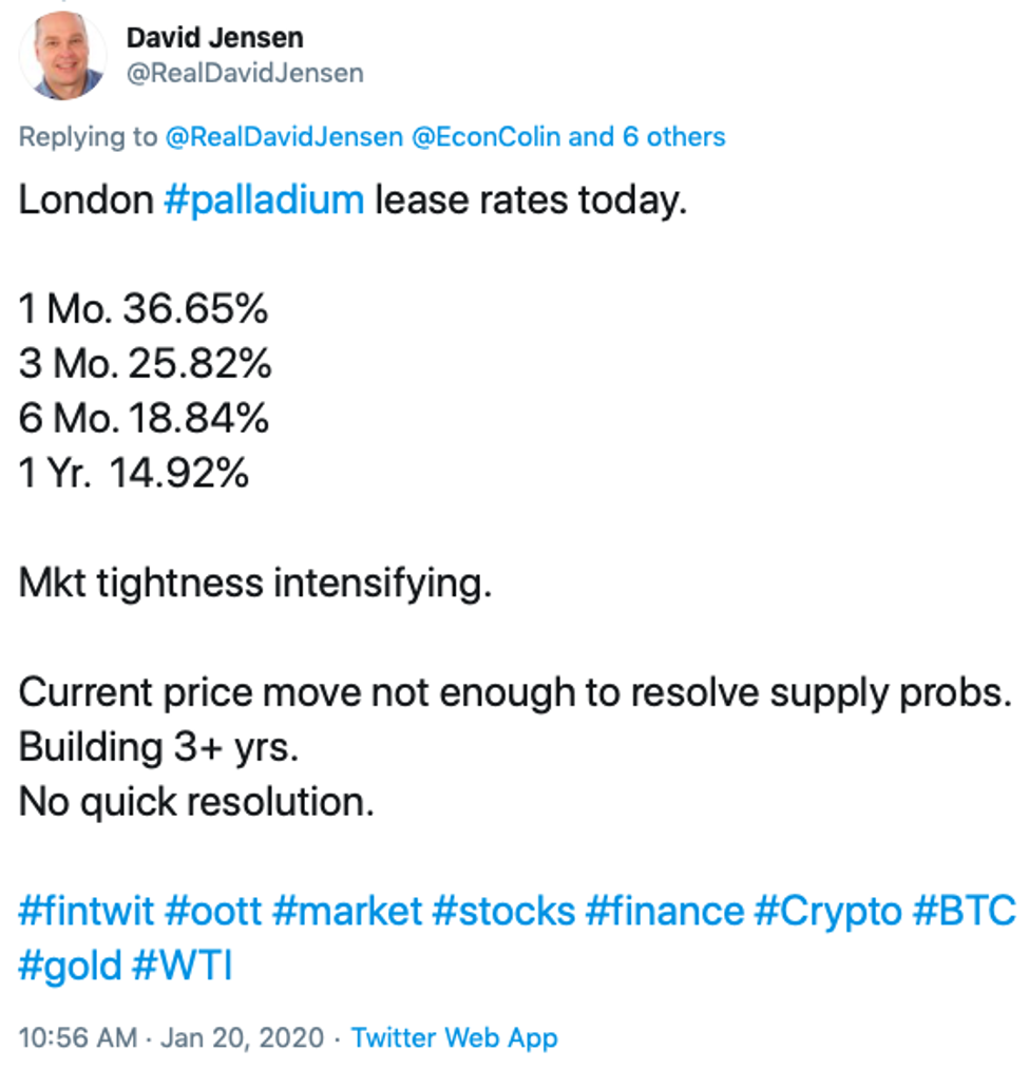Open the #gold hashtag
Viewport: 1029px width, 1069px height.
pyautogui.click(x=70, y=966)
